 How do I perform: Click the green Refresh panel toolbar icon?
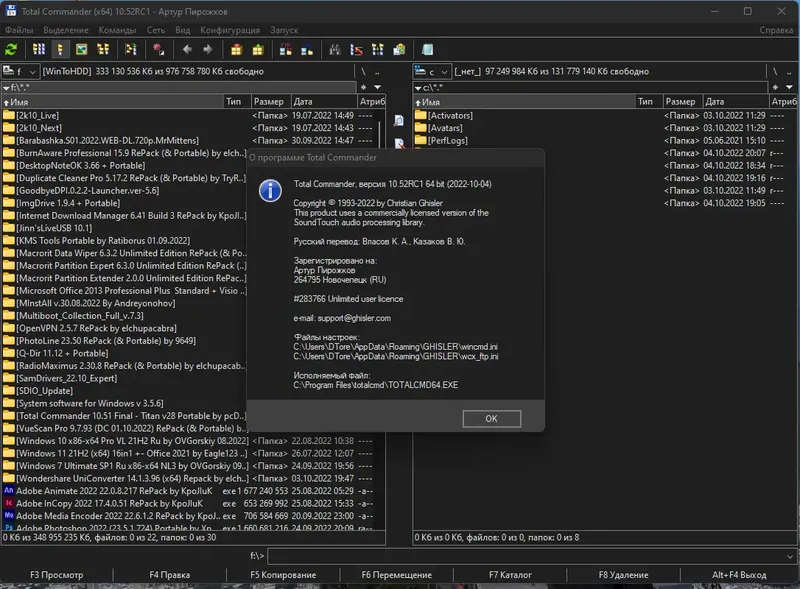[x=12, y=49]
